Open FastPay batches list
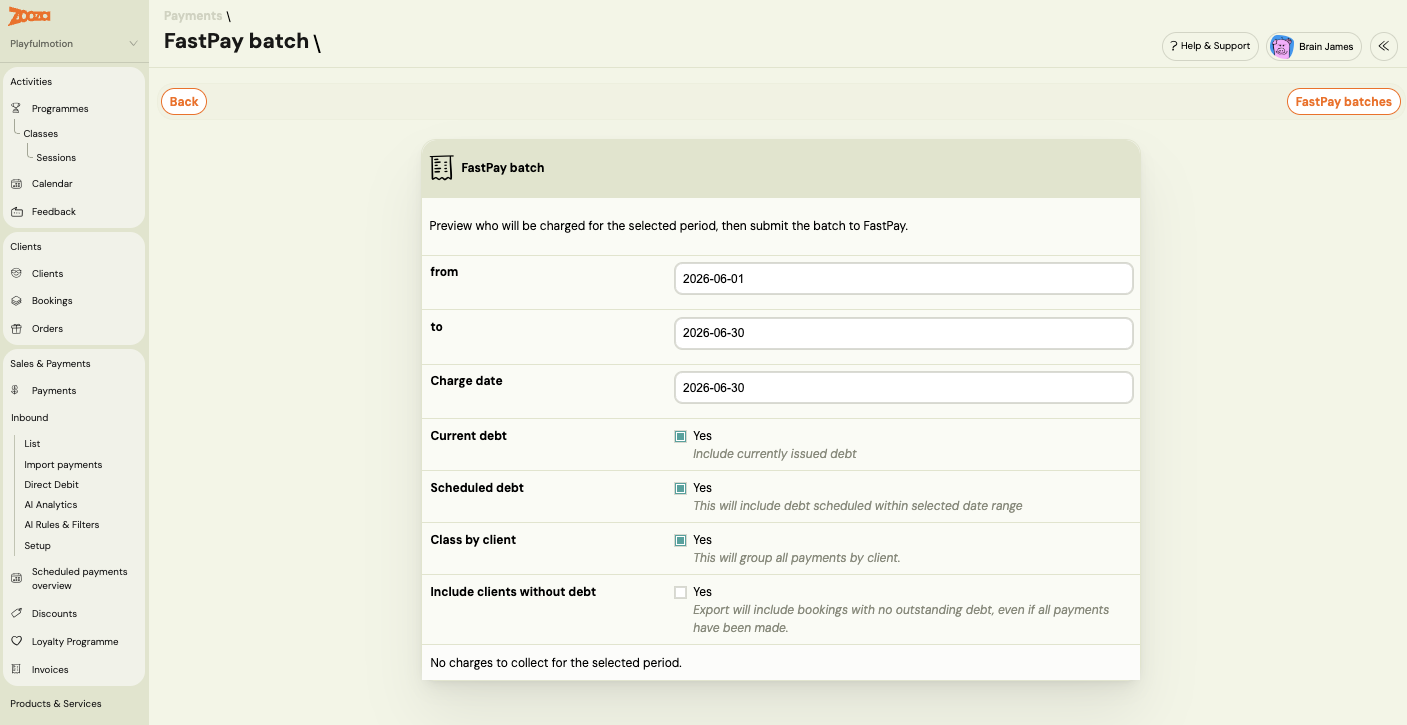 point(1343,101)
